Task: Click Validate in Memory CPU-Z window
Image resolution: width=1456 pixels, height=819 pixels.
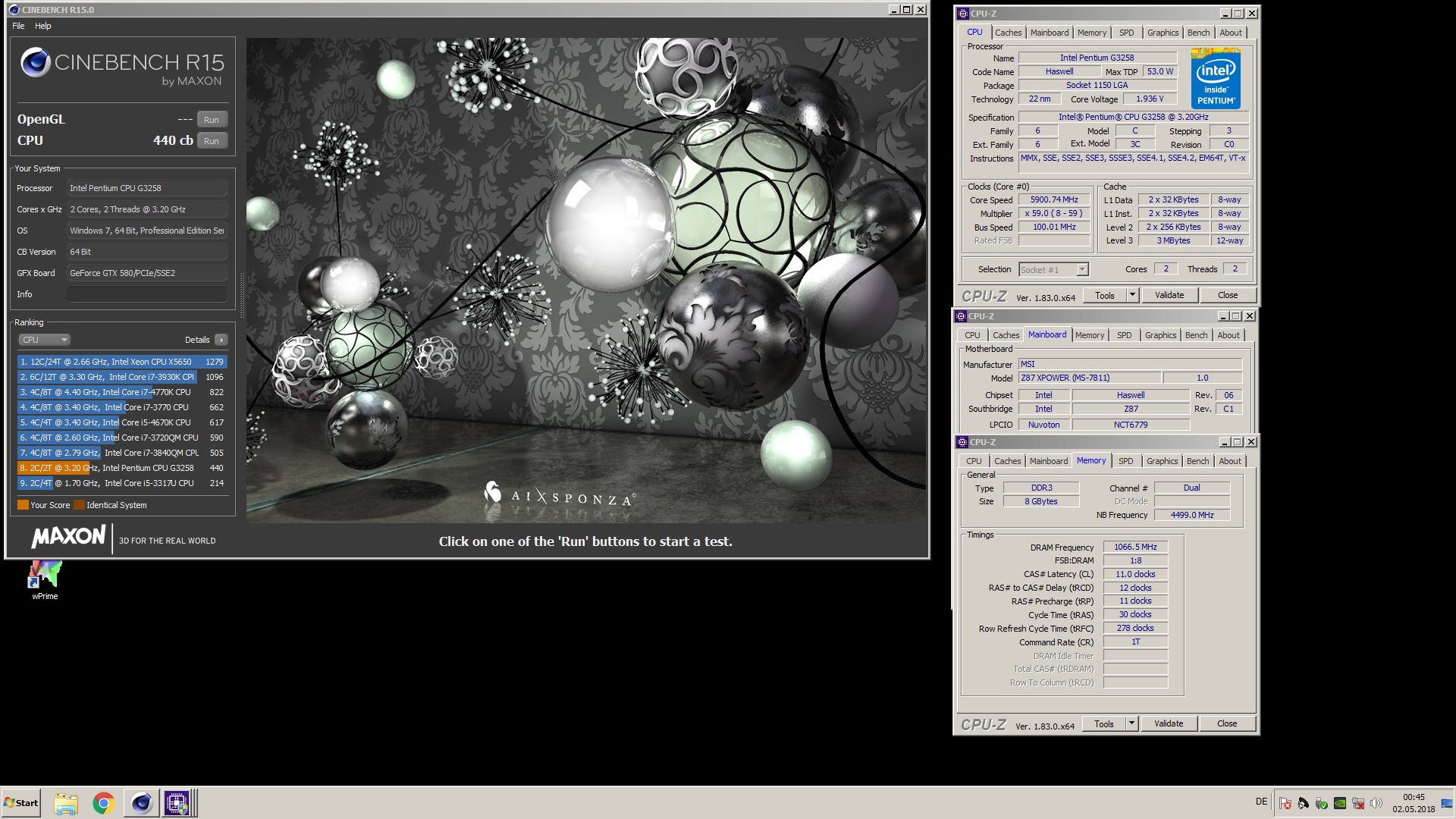Action: [1169, 723]
